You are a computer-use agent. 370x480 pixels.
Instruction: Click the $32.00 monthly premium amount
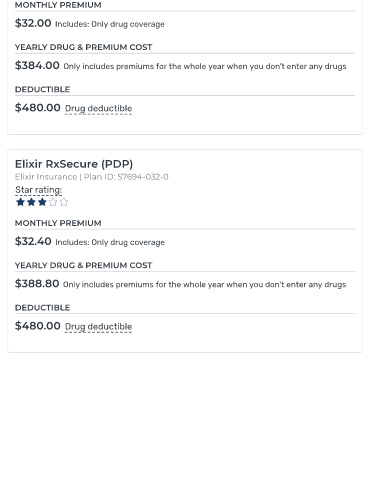(33, 23)
